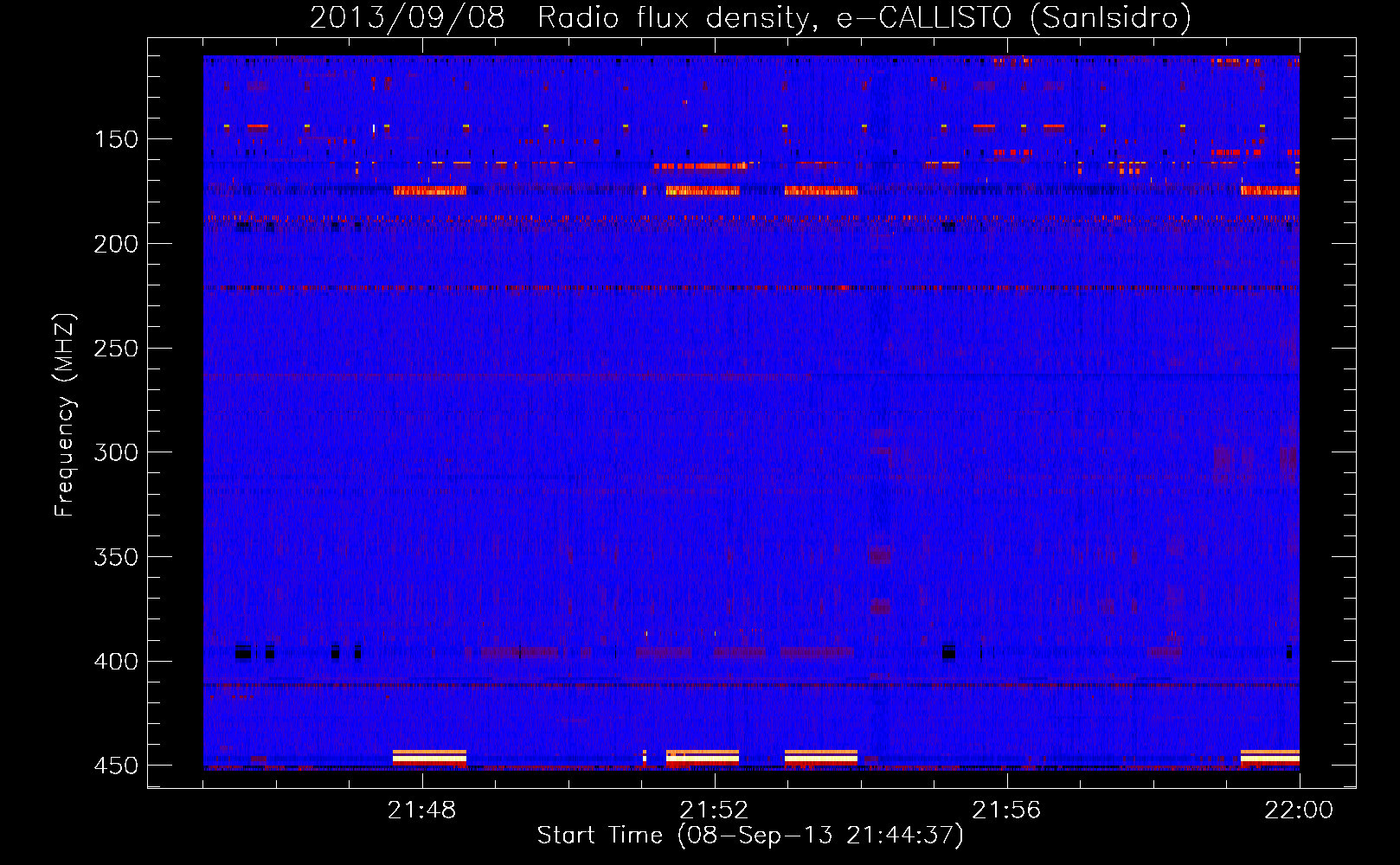This screenshot has height=865, width=1400.
Task: Click the 21:56 time tick label
Action: [1006, 811]
